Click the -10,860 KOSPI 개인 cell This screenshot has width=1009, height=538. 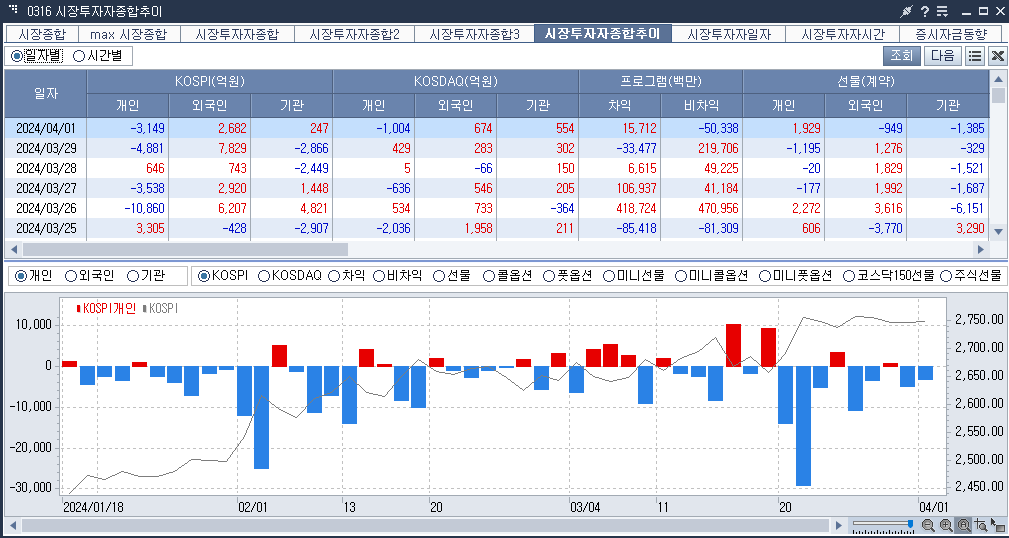(128, 209)
